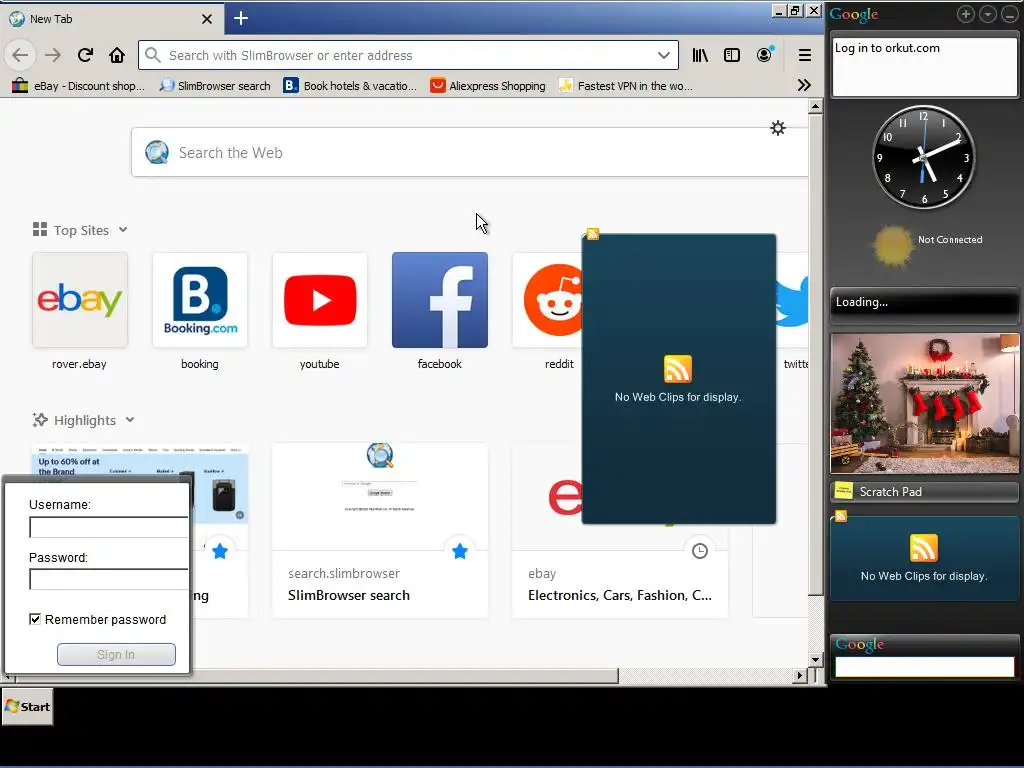The width and height of the screenshot is (1024, 768).
Task: Open the hamburger application menu
Action: coord(805,56)
